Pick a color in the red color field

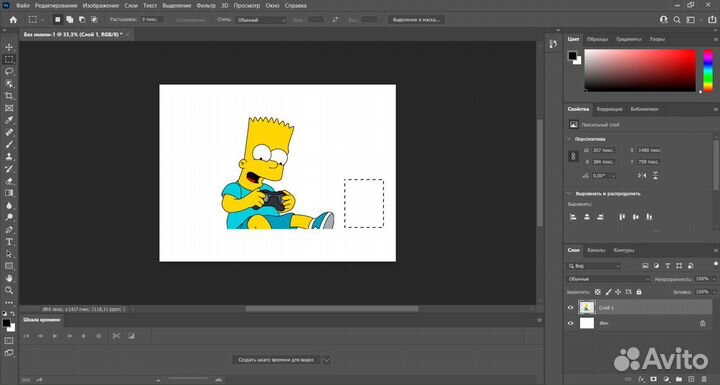(x=640, y=70)
